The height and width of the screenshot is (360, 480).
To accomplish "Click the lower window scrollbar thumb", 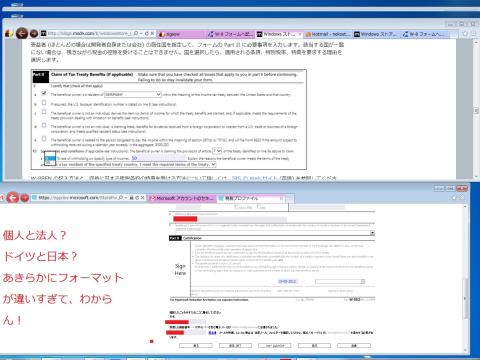I will pos(465,299).
